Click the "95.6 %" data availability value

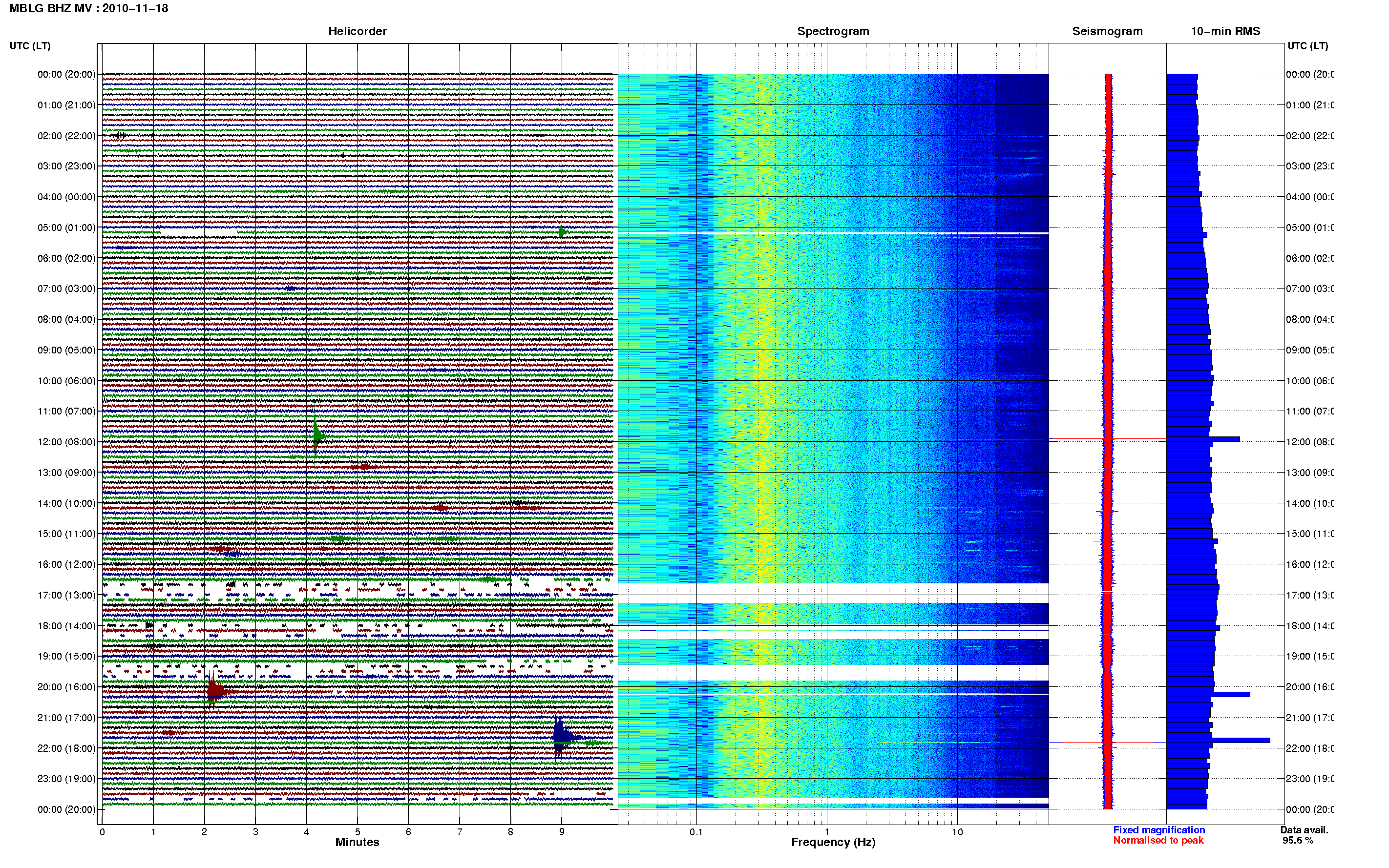tap(1298, 841)
